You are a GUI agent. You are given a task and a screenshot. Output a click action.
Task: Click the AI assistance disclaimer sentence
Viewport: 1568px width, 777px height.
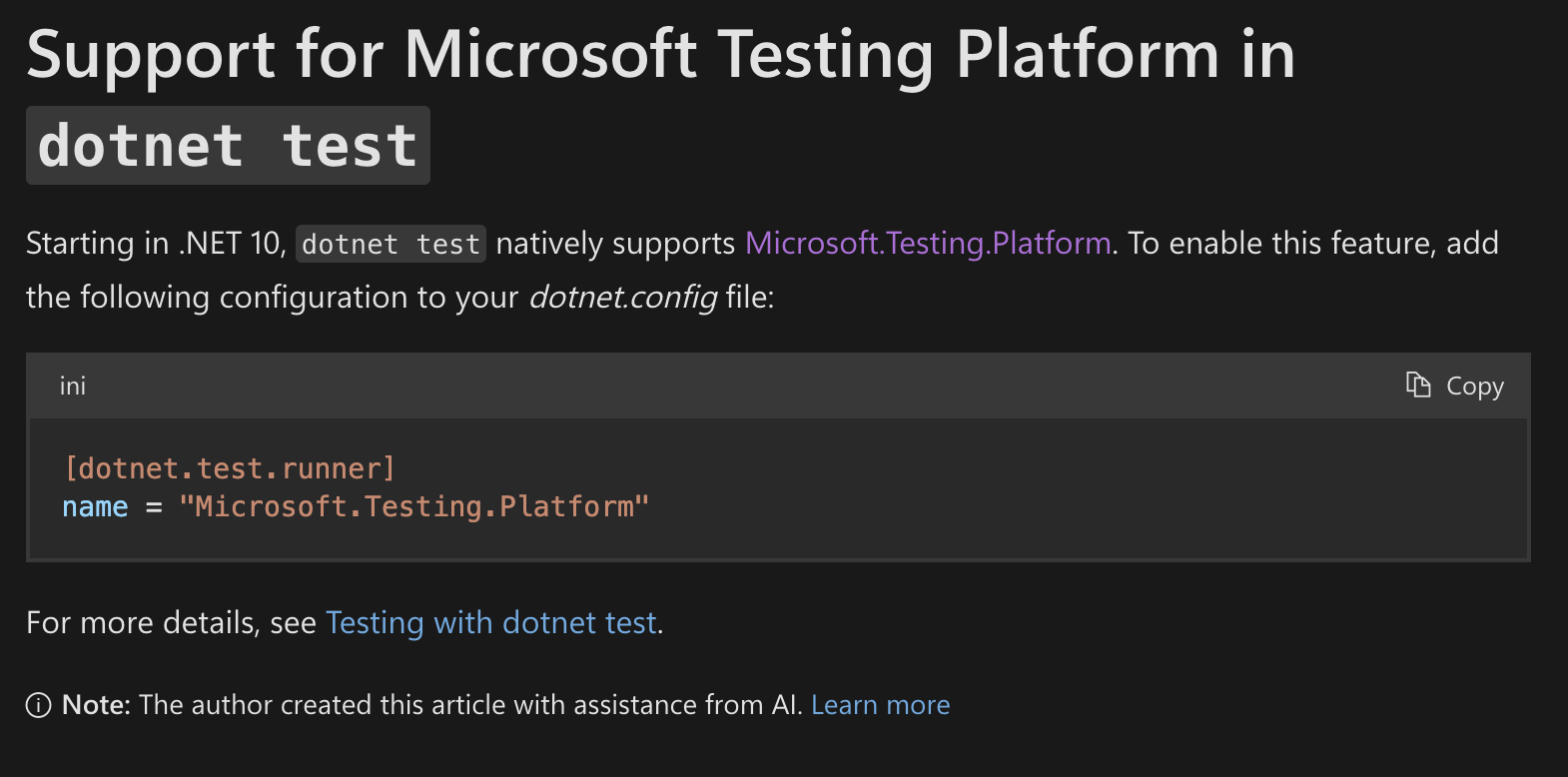point(469,705)
